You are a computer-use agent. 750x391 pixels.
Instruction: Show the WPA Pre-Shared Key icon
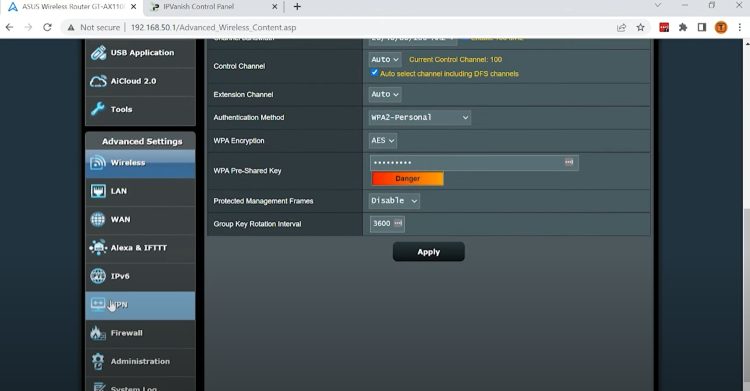(569, 162)
